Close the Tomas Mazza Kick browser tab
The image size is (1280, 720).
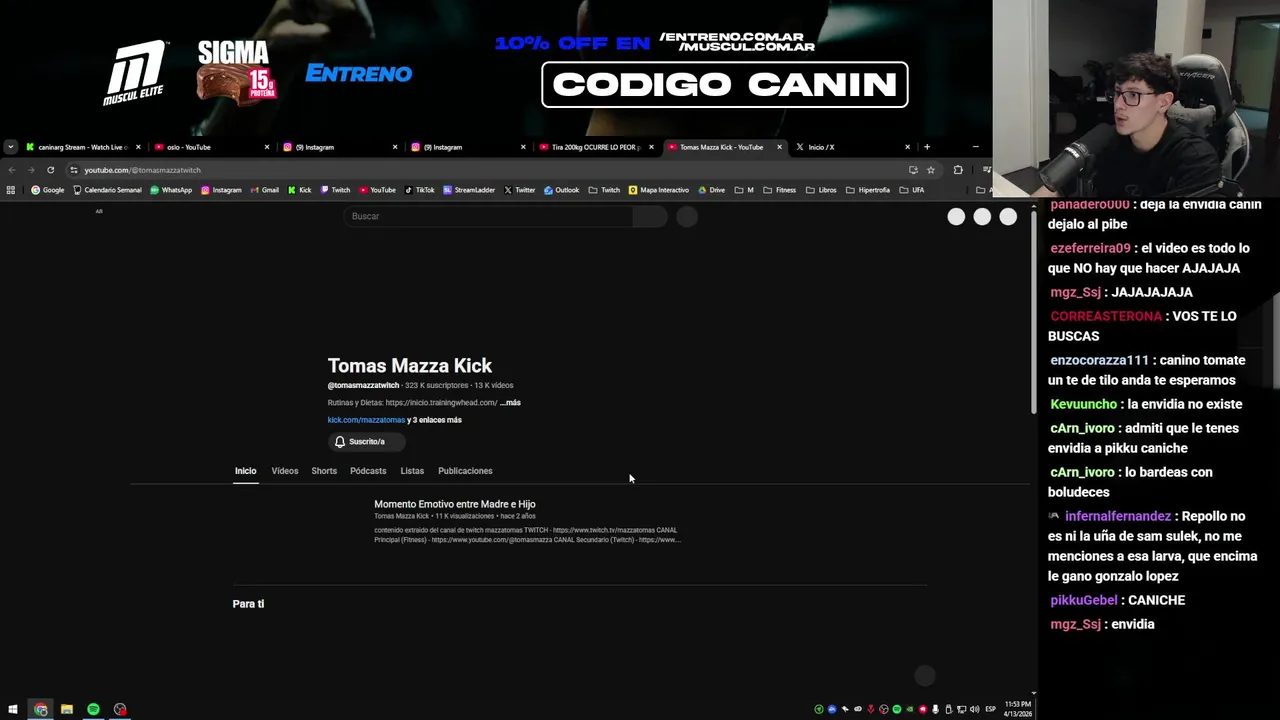coord(779,147)
